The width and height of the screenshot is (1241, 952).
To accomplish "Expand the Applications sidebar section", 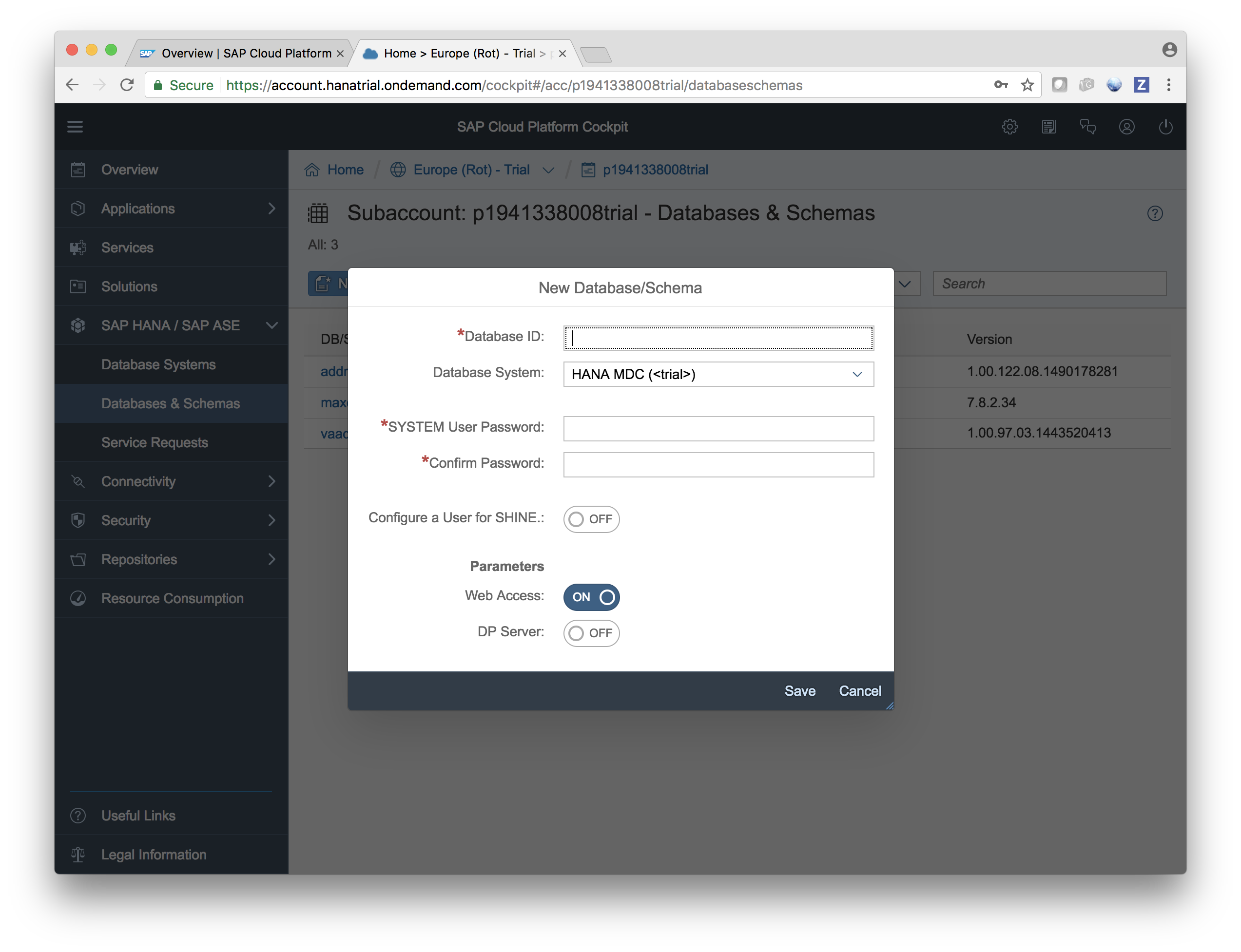I will (271, 209).
